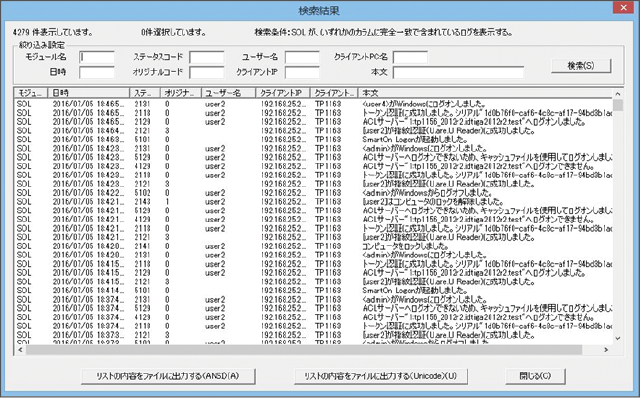The width and height of the screenshot is (640, 398).
Task: Close the 検索結果 window with X
Action: (x=624, y=8)
